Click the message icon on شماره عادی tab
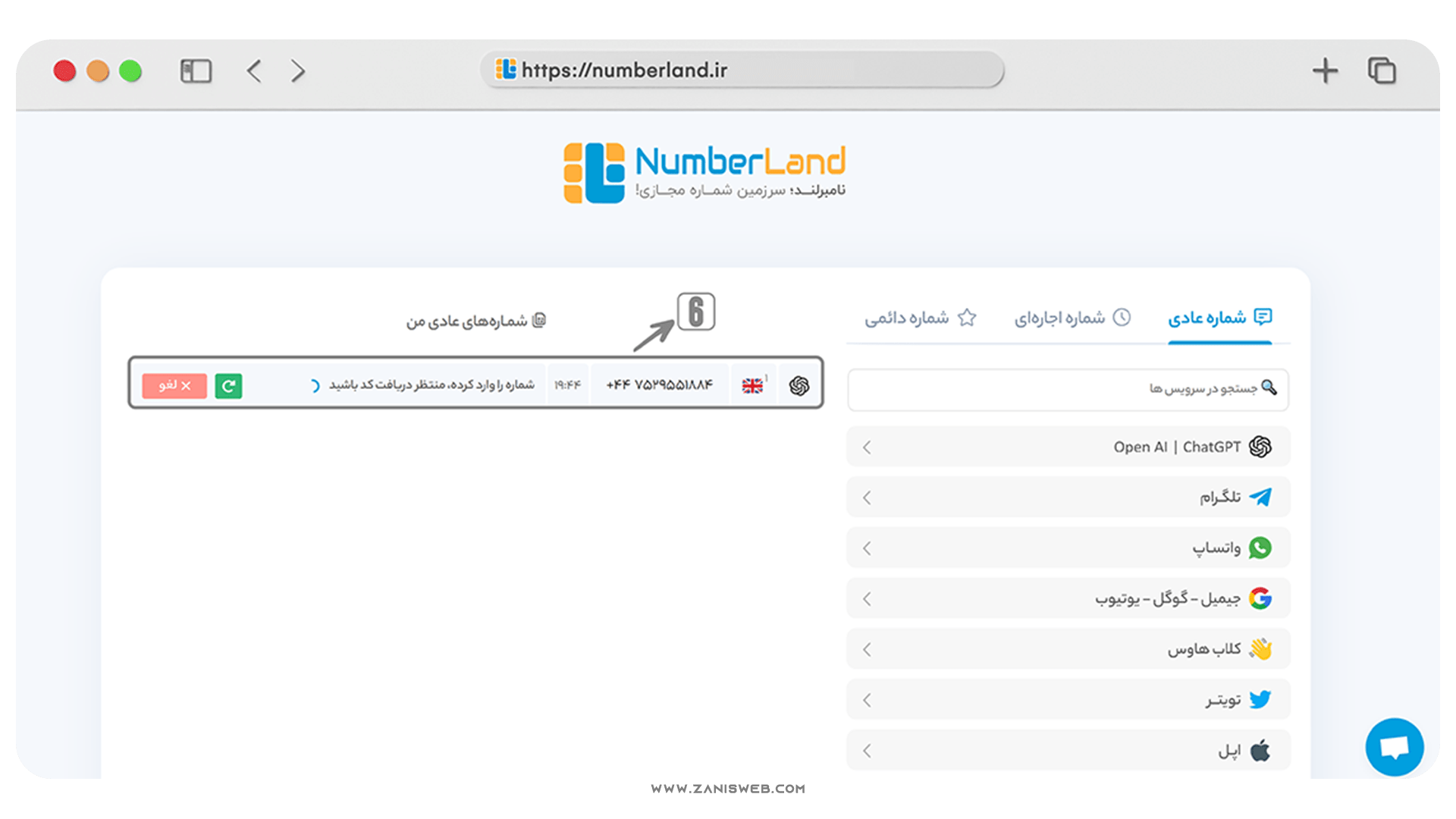Image resolution: width=1456 pixels, height=819 pixels. pos(1263,316)
